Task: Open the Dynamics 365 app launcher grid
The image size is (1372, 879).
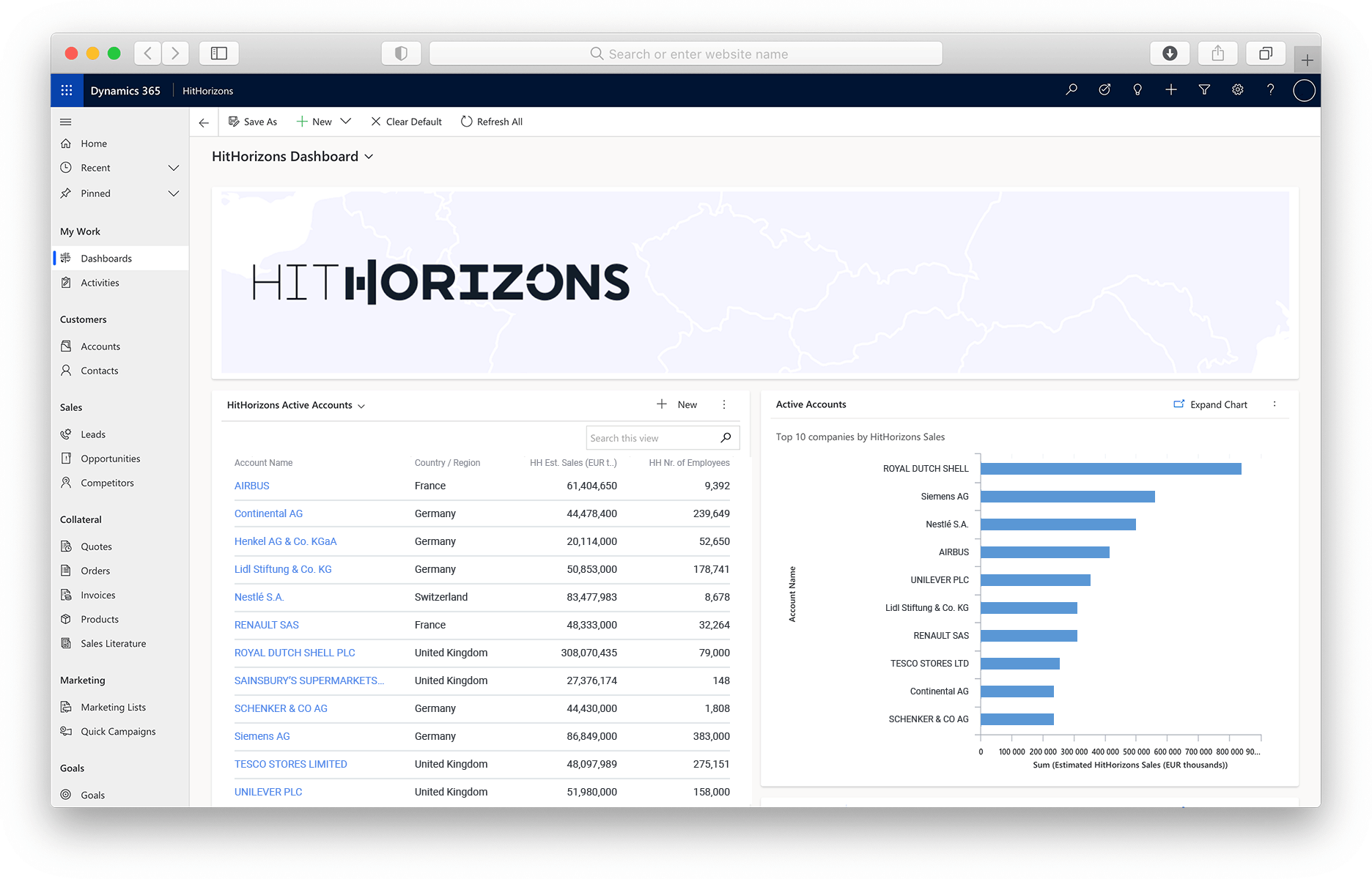Action: pyautogui.click(x=67, y=90)
